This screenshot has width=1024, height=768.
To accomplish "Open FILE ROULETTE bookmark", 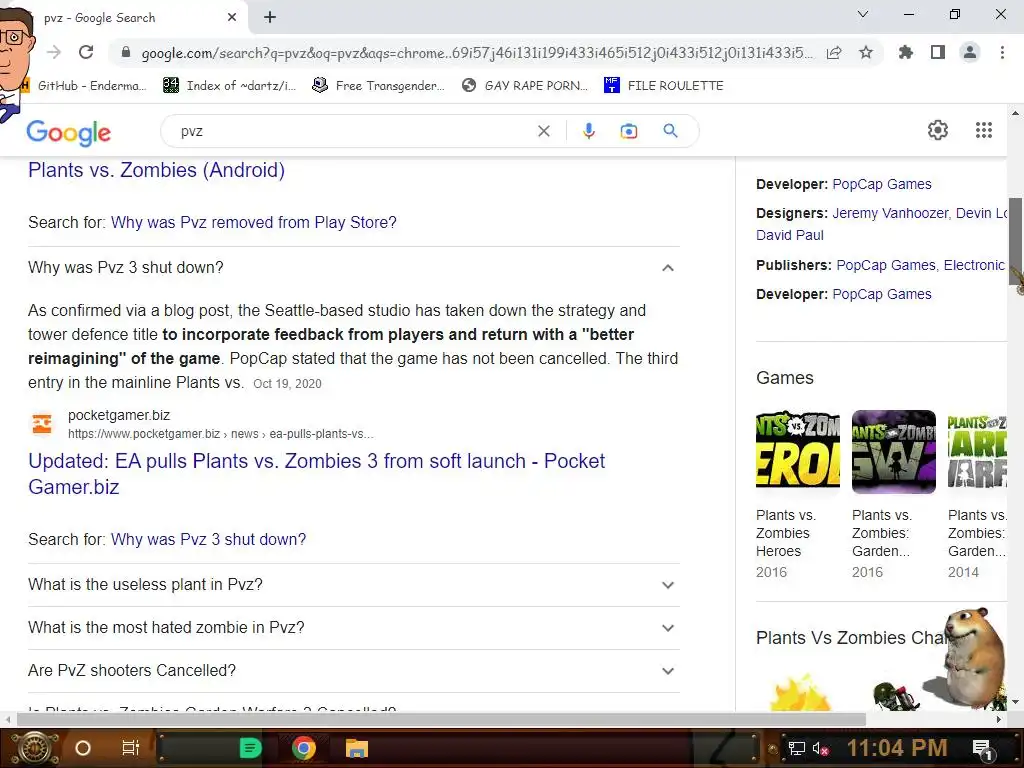I will tap(664, 86).
